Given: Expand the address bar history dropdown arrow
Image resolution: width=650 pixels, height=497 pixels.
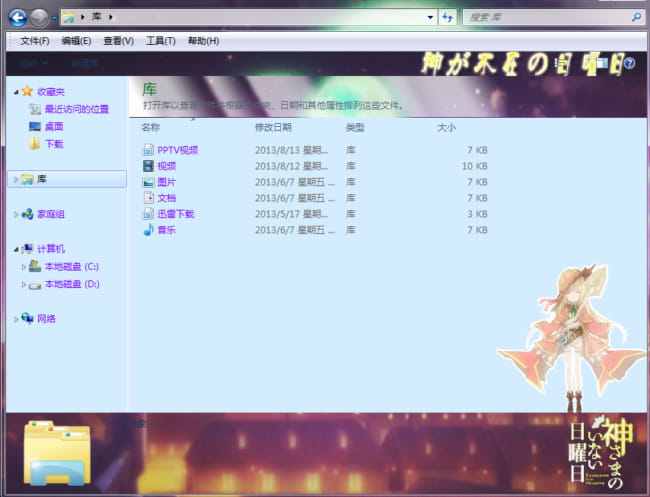Looking at the screenshot, I should 430,17.
